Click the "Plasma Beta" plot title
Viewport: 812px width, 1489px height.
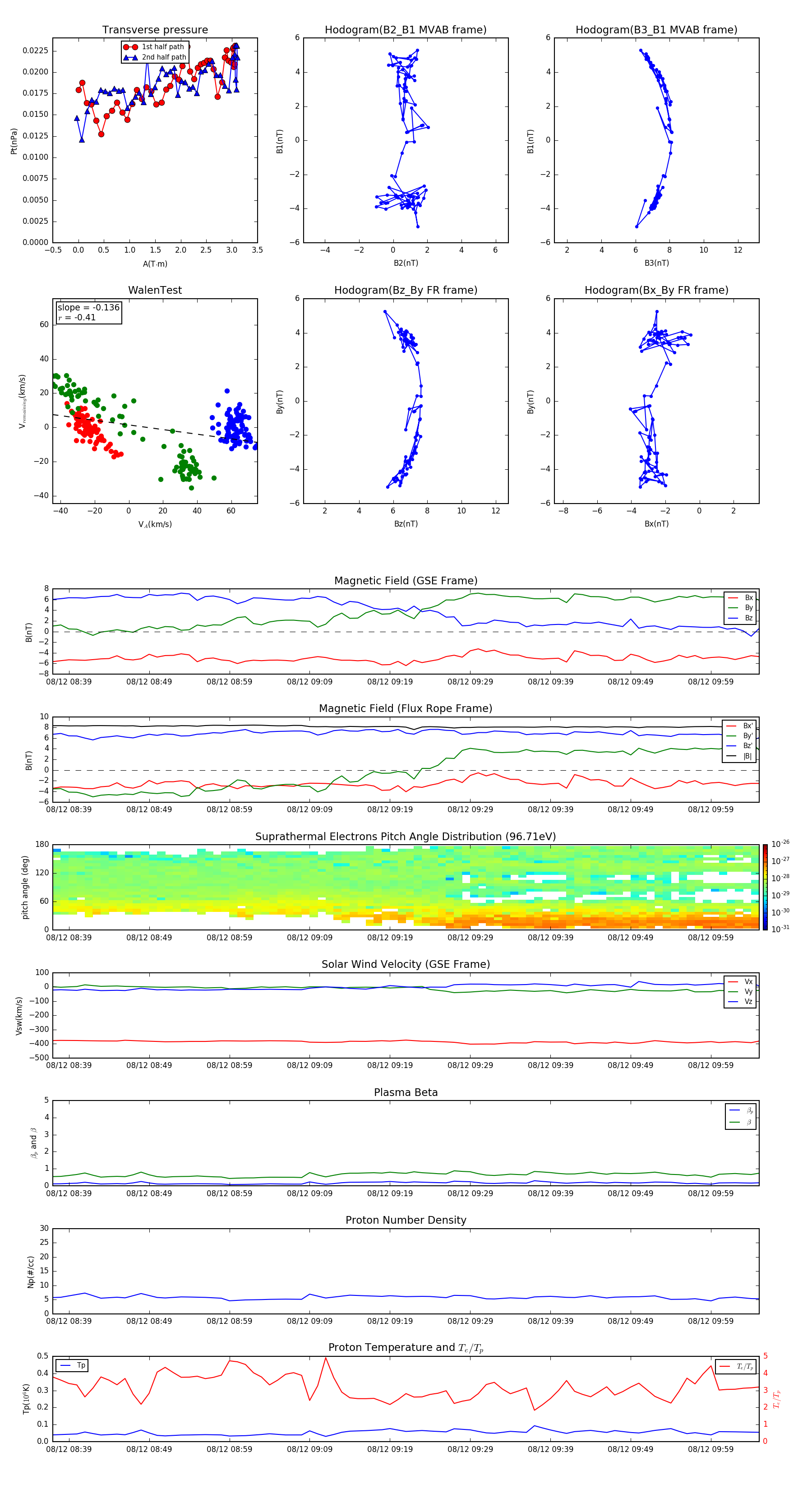(x=406, y=1092)
